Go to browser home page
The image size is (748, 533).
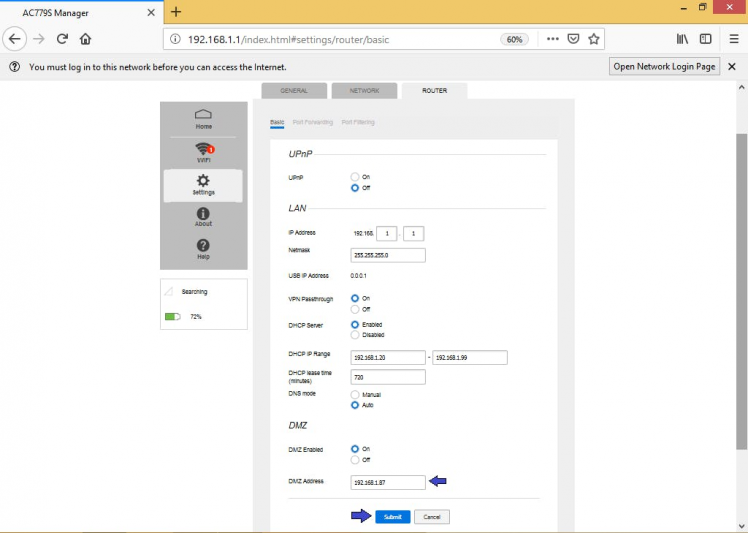click(x=86, y=39)
